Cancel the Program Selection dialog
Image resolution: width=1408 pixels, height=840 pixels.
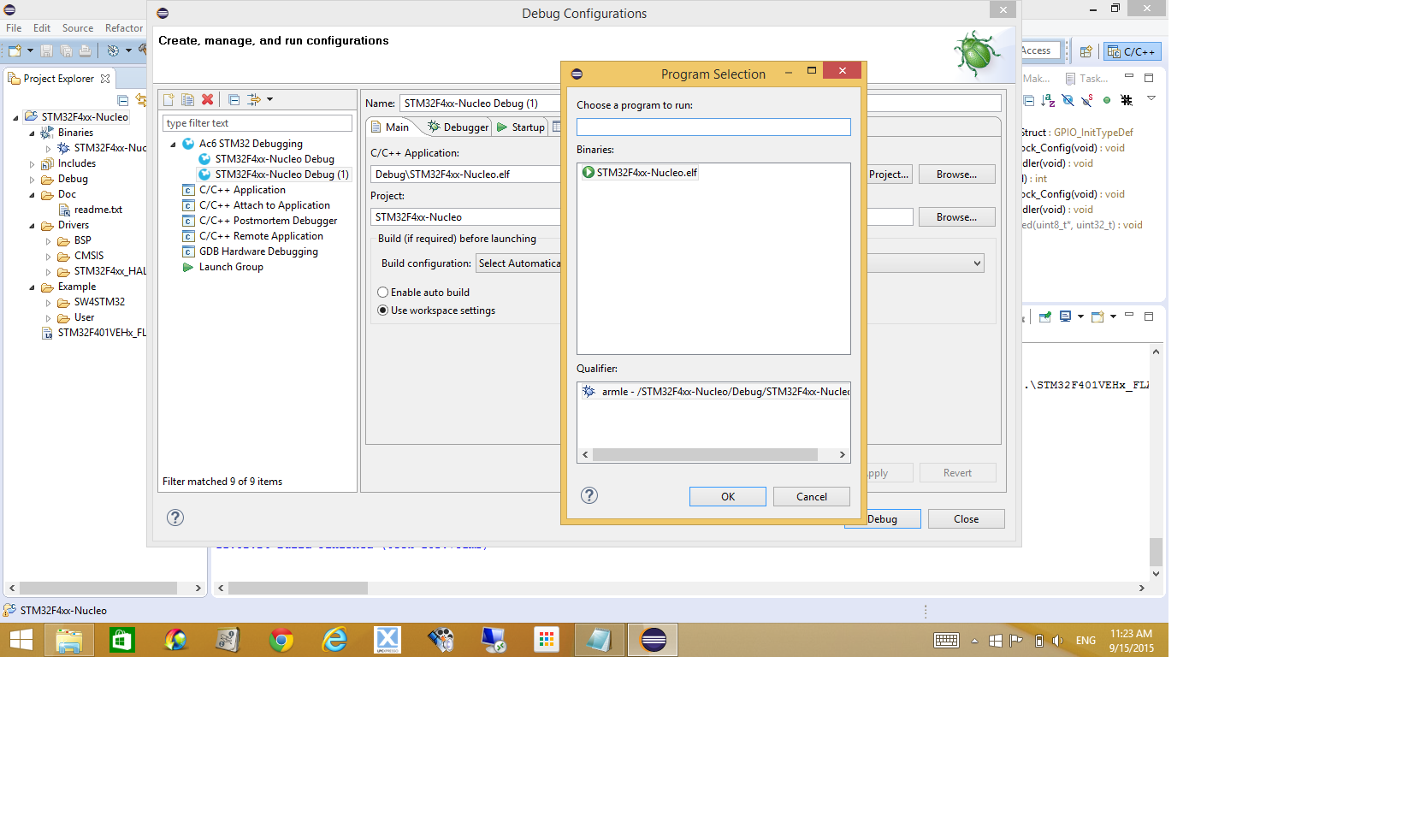(811, 497)
